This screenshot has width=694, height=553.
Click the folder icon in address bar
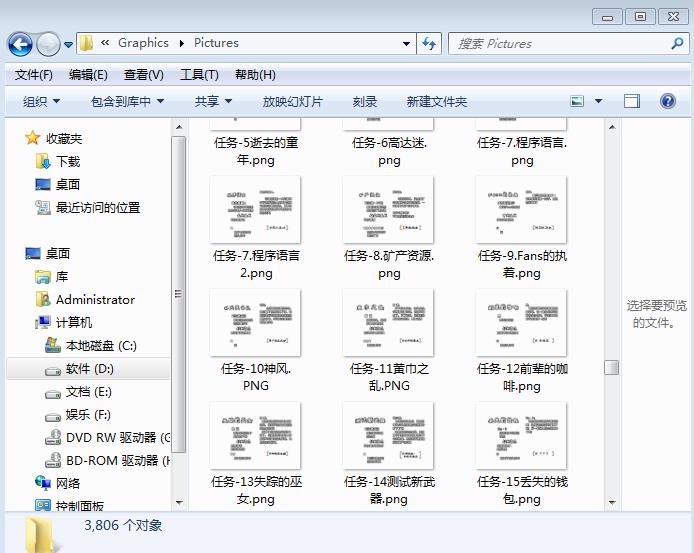click(x=86, y=43)
